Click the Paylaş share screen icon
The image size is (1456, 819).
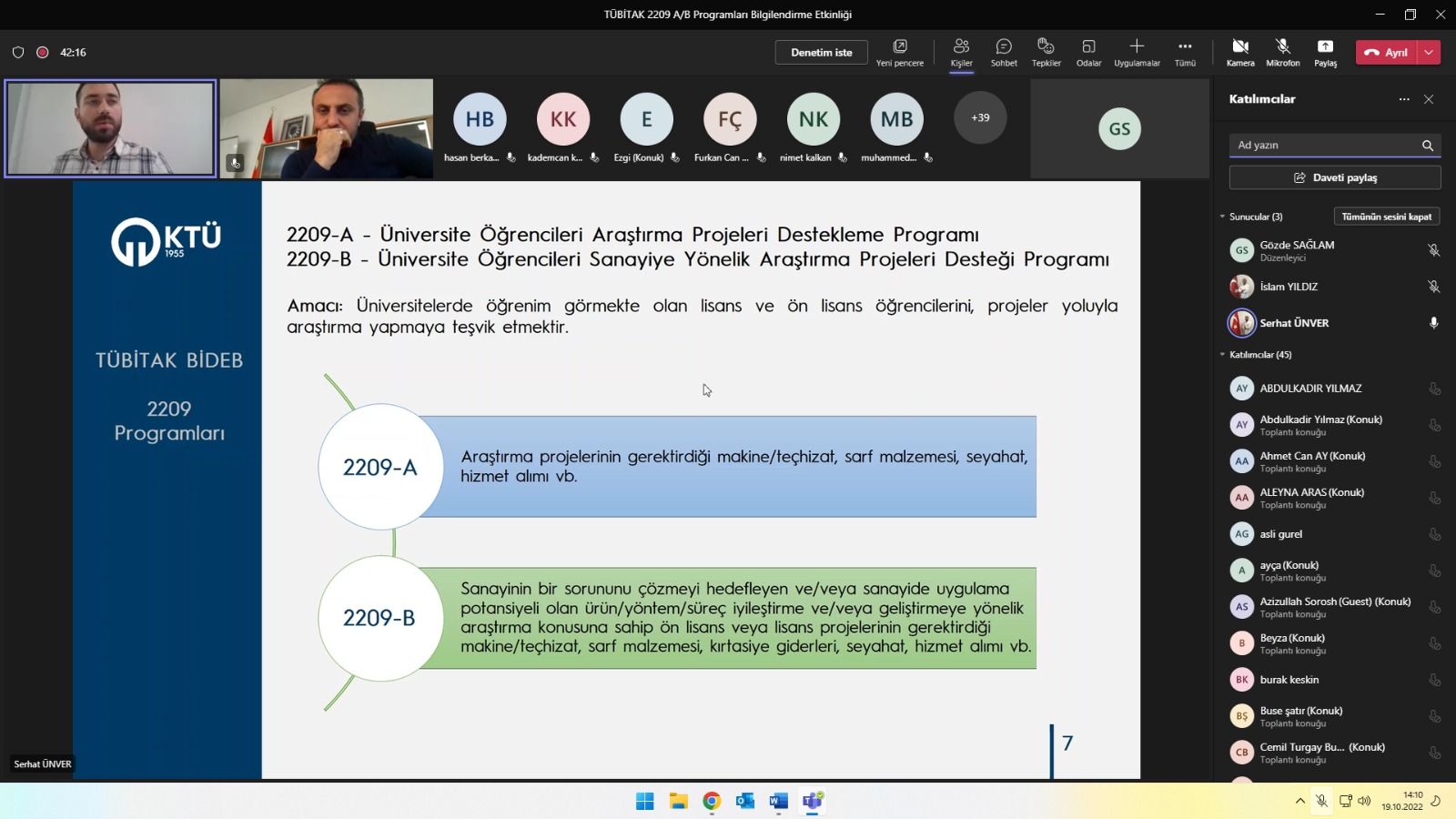point(1325,47)
